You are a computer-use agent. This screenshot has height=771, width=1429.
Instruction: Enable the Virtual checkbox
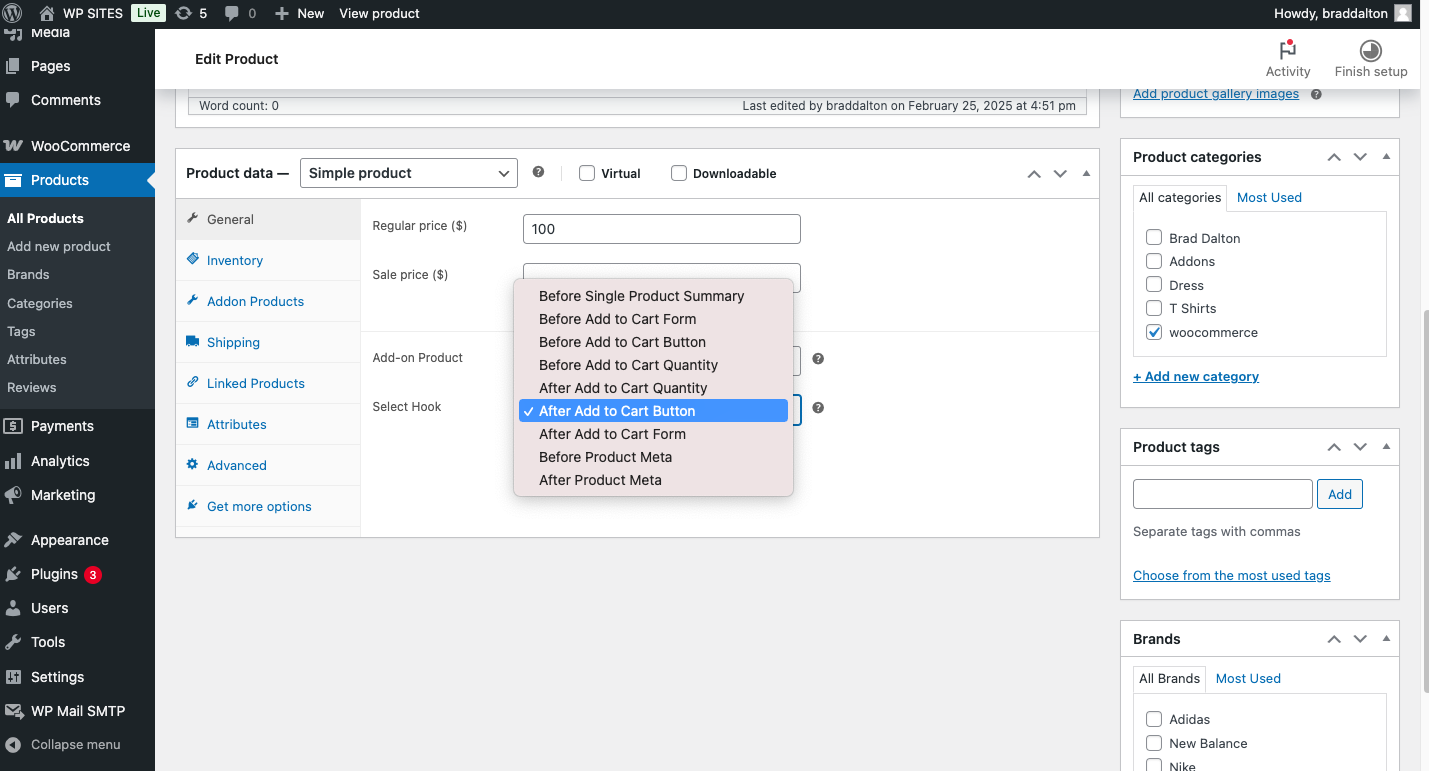(x=587, y=173)
